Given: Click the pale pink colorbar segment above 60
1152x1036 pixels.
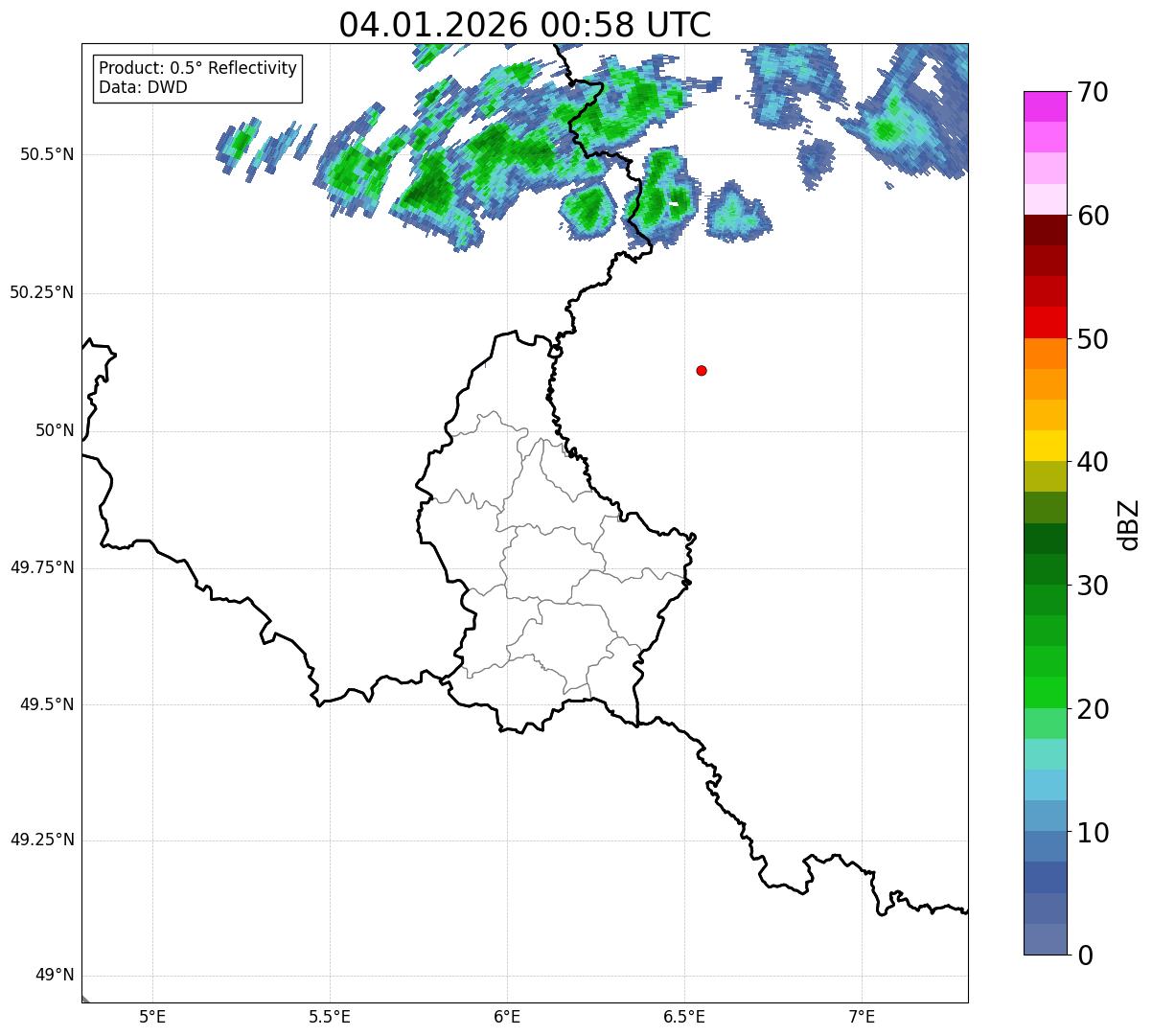Looking at the screenshot, I should 1045,199.
